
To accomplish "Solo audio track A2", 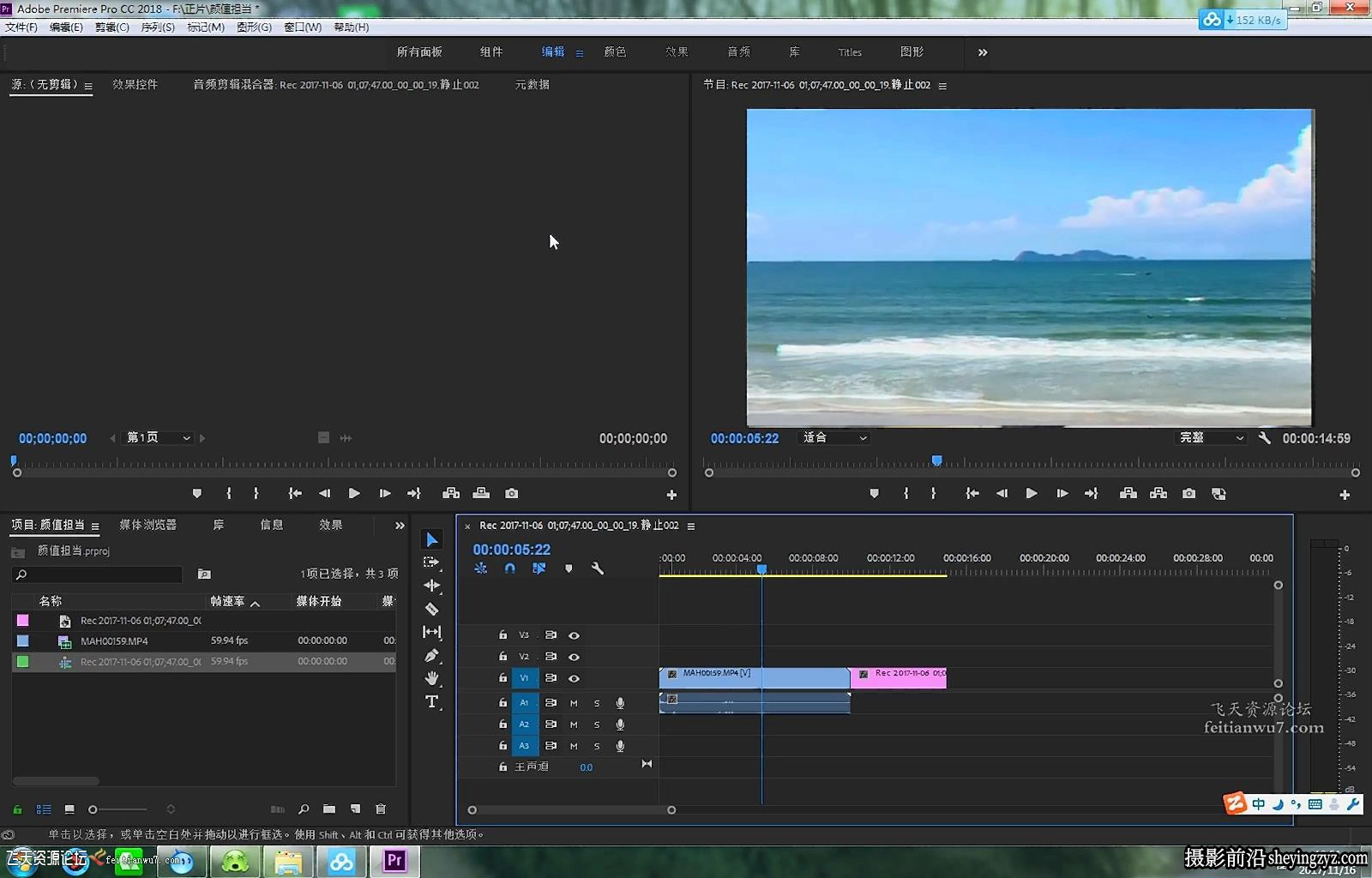I will tap(597, 725).
